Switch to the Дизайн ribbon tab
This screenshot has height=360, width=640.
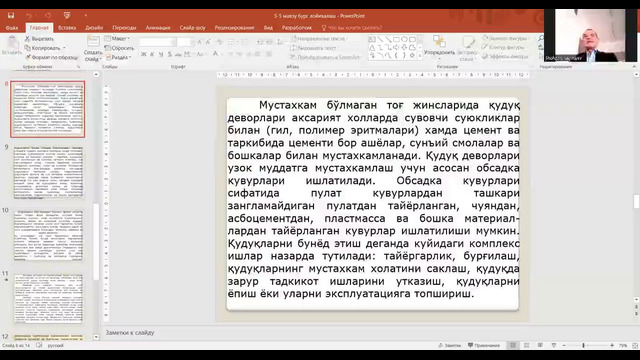coord(94,28)
